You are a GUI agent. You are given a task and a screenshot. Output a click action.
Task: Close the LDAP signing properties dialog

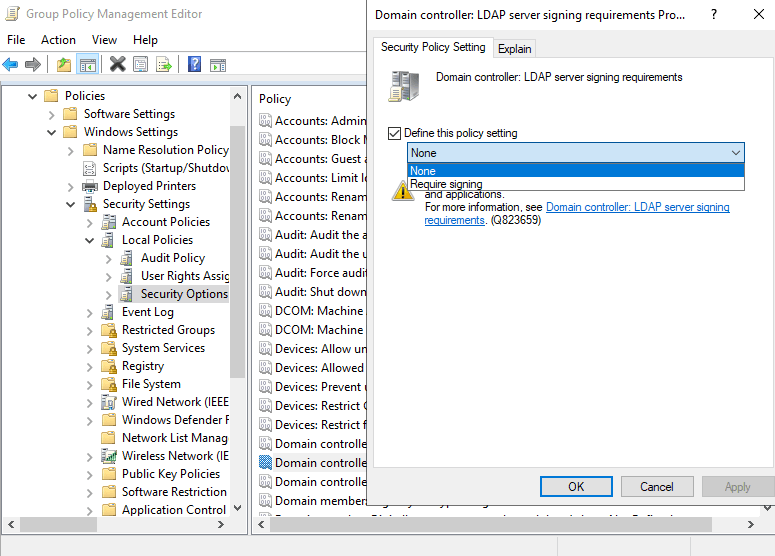tap(759, 14)
